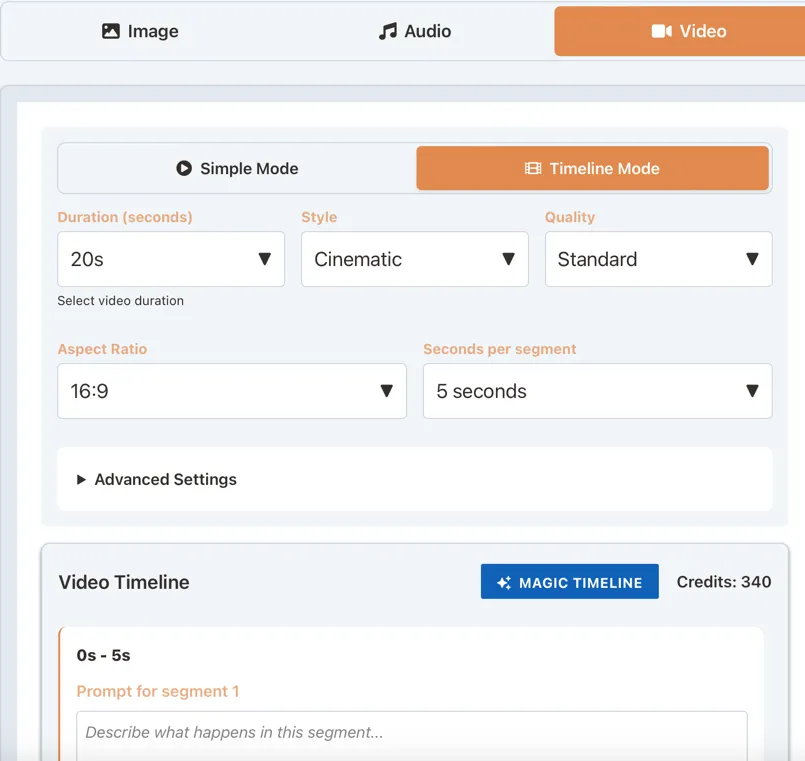Select the 0s - 5s segment header
The image size is (805, 761).
pyautogui.click(x=103, y=656)
